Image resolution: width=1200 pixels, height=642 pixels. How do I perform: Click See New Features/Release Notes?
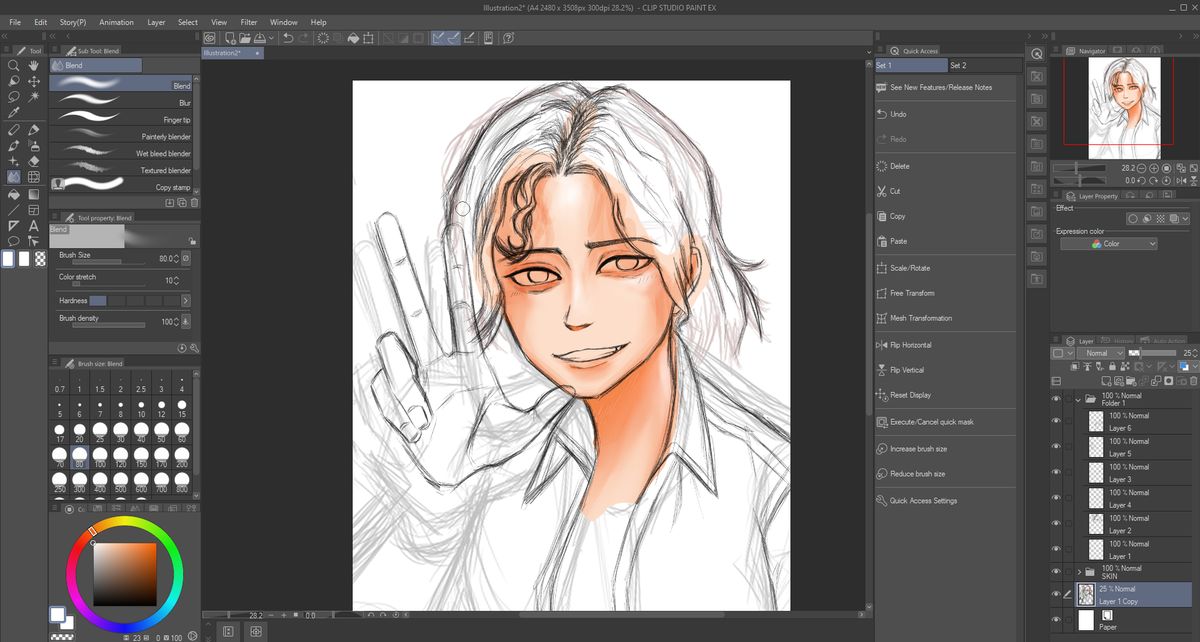[941, 87]
